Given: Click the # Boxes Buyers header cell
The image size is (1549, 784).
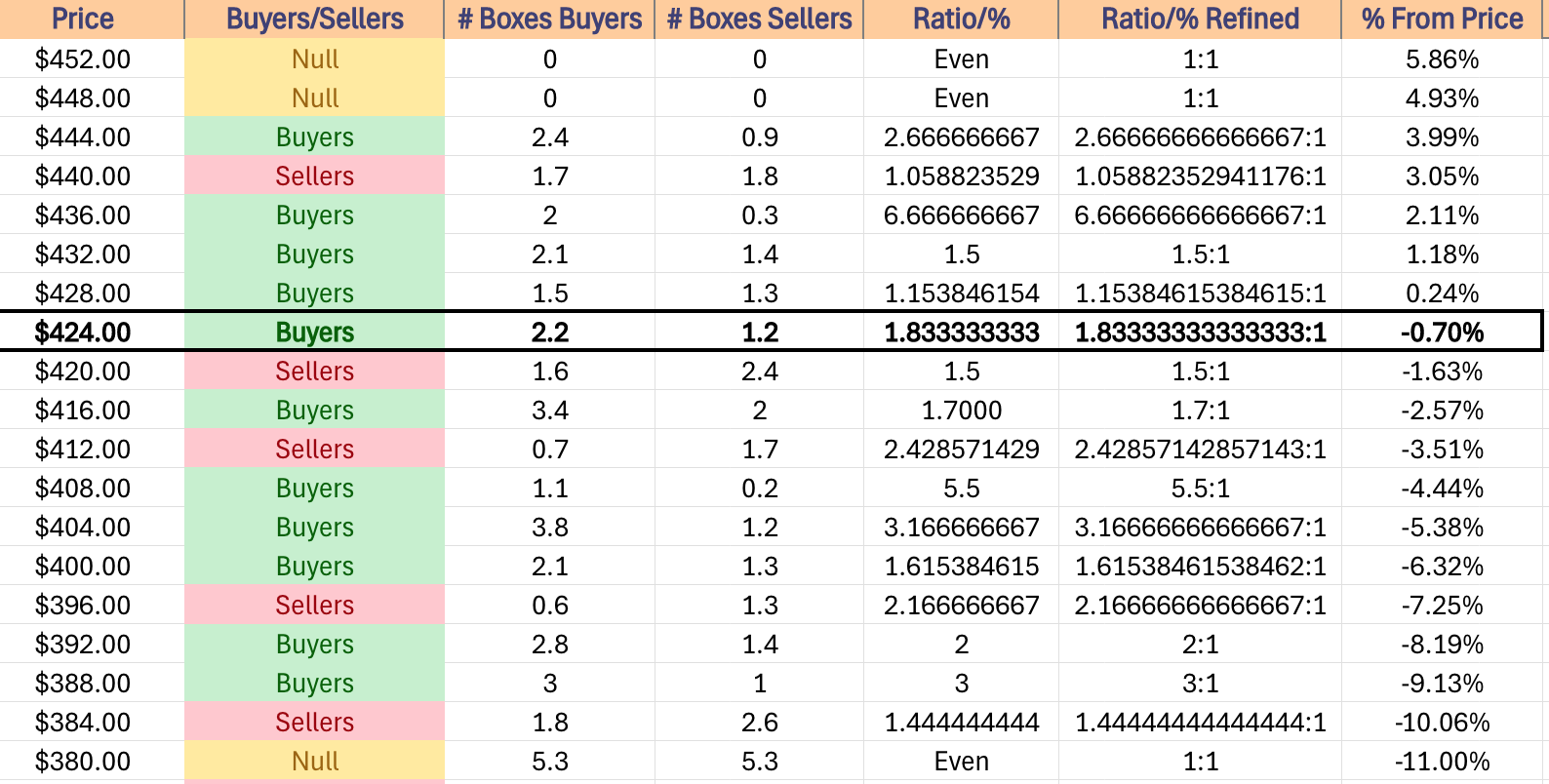Looking at the screenshot, I should [550, 19].
